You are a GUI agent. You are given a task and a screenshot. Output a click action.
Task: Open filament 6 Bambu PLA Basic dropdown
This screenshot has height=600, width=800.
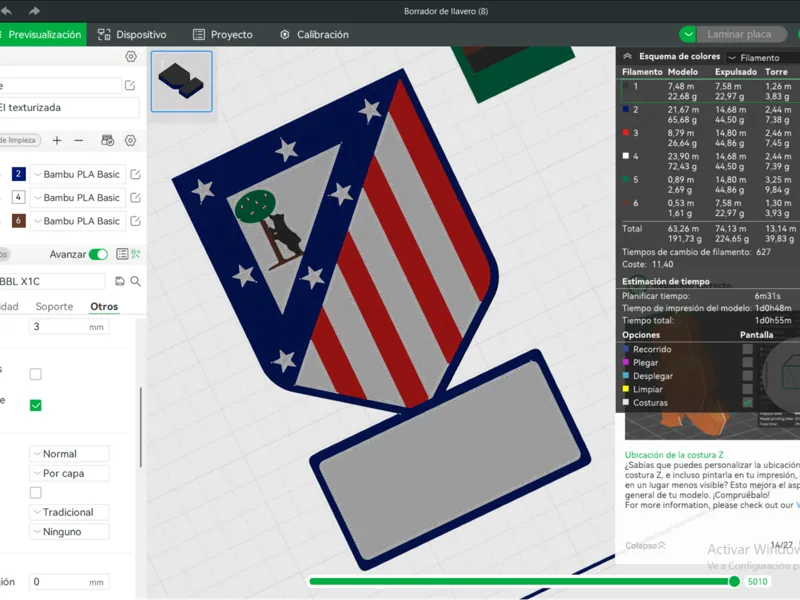(78, 221)
